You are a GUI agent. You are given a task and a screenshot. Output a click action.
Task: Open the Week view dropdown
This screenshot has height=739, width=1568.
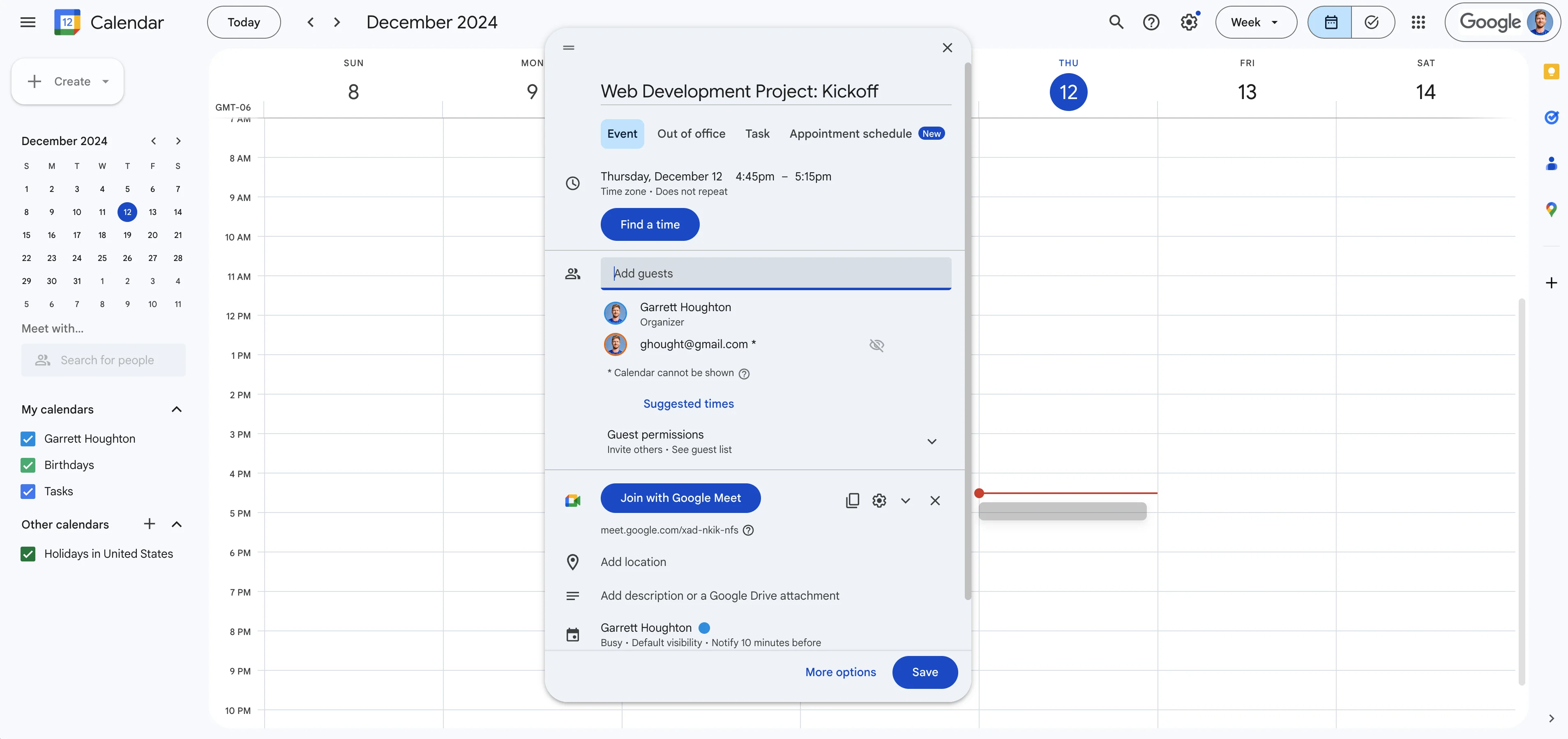pyautogui.click(x=1255, y=23)
